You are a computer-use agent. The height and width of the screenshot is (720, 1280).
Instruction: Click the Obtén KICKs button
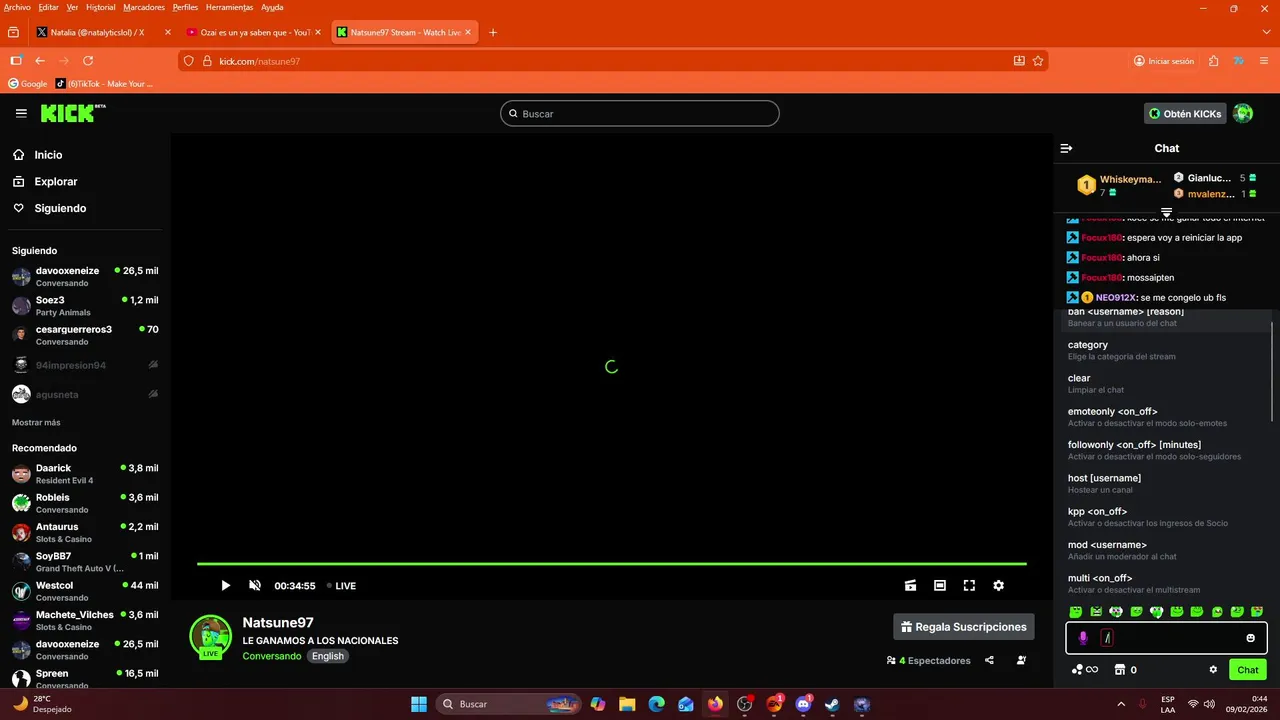(1185, 114)
